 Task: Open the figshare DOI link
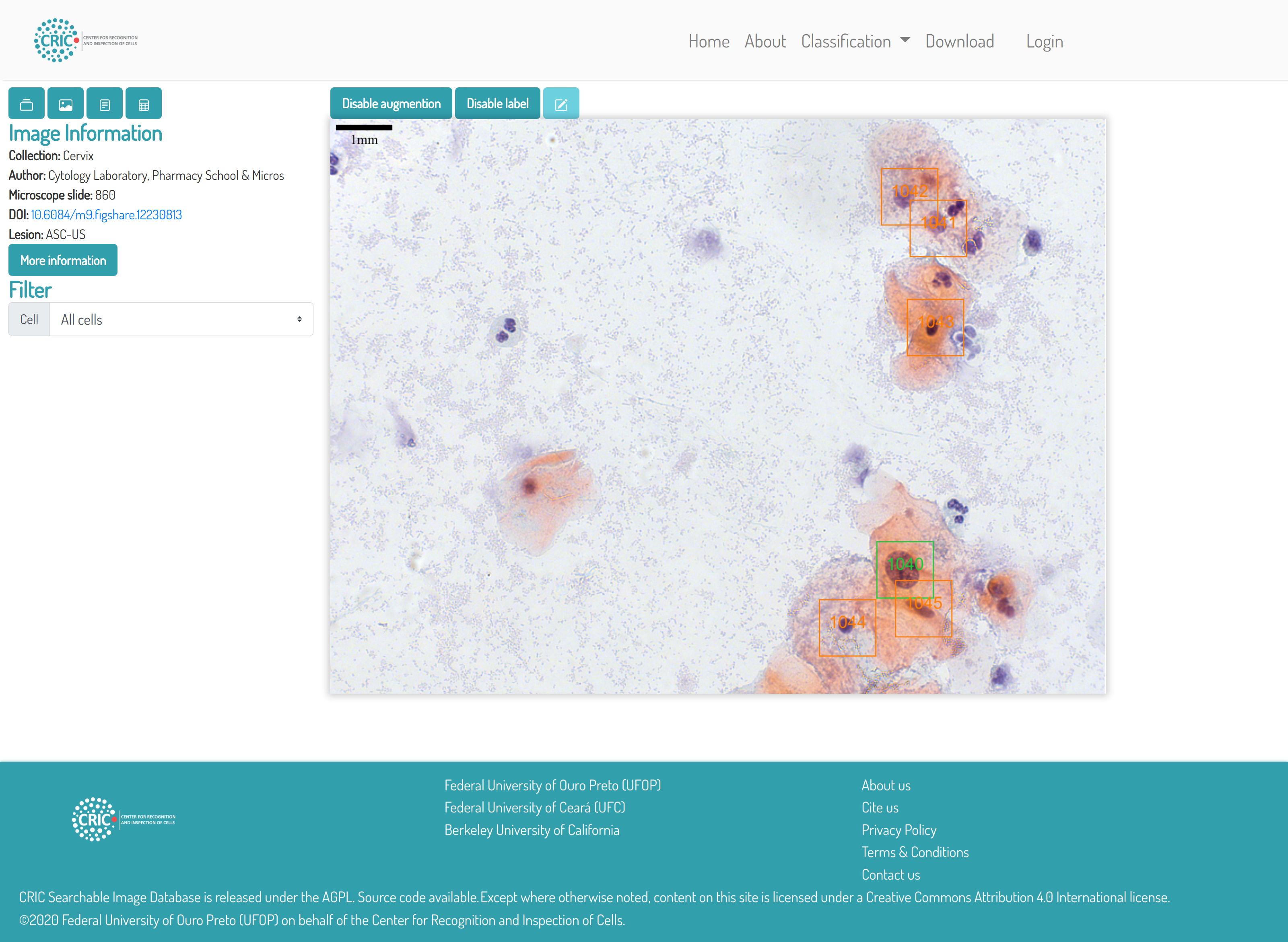(106, 215)
